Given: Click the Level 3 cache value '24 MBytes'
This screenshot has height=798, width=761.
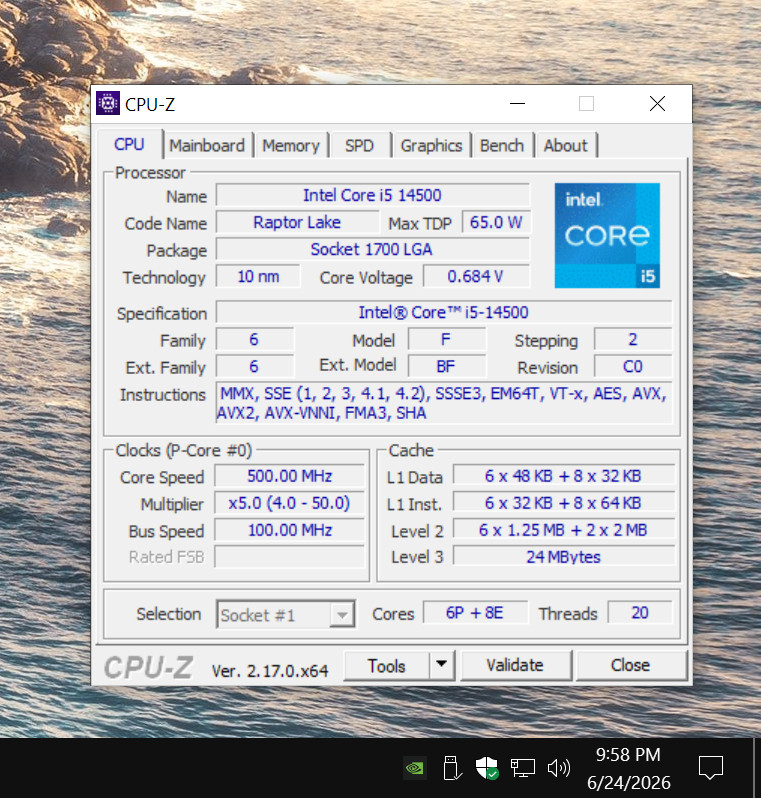Looking at the screenshot, I should 563,557.
